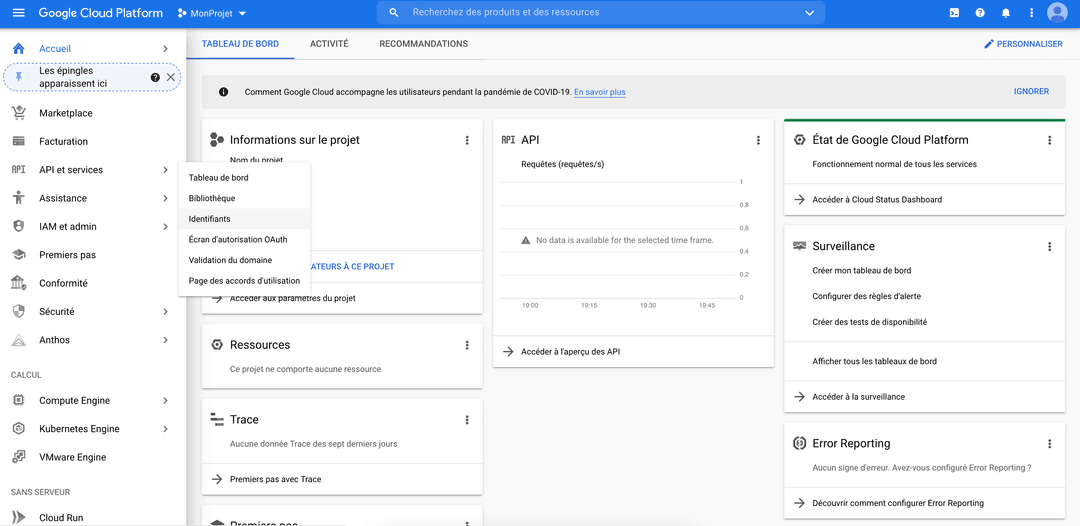Open Ressources card three-dot options

coord(467,345)
